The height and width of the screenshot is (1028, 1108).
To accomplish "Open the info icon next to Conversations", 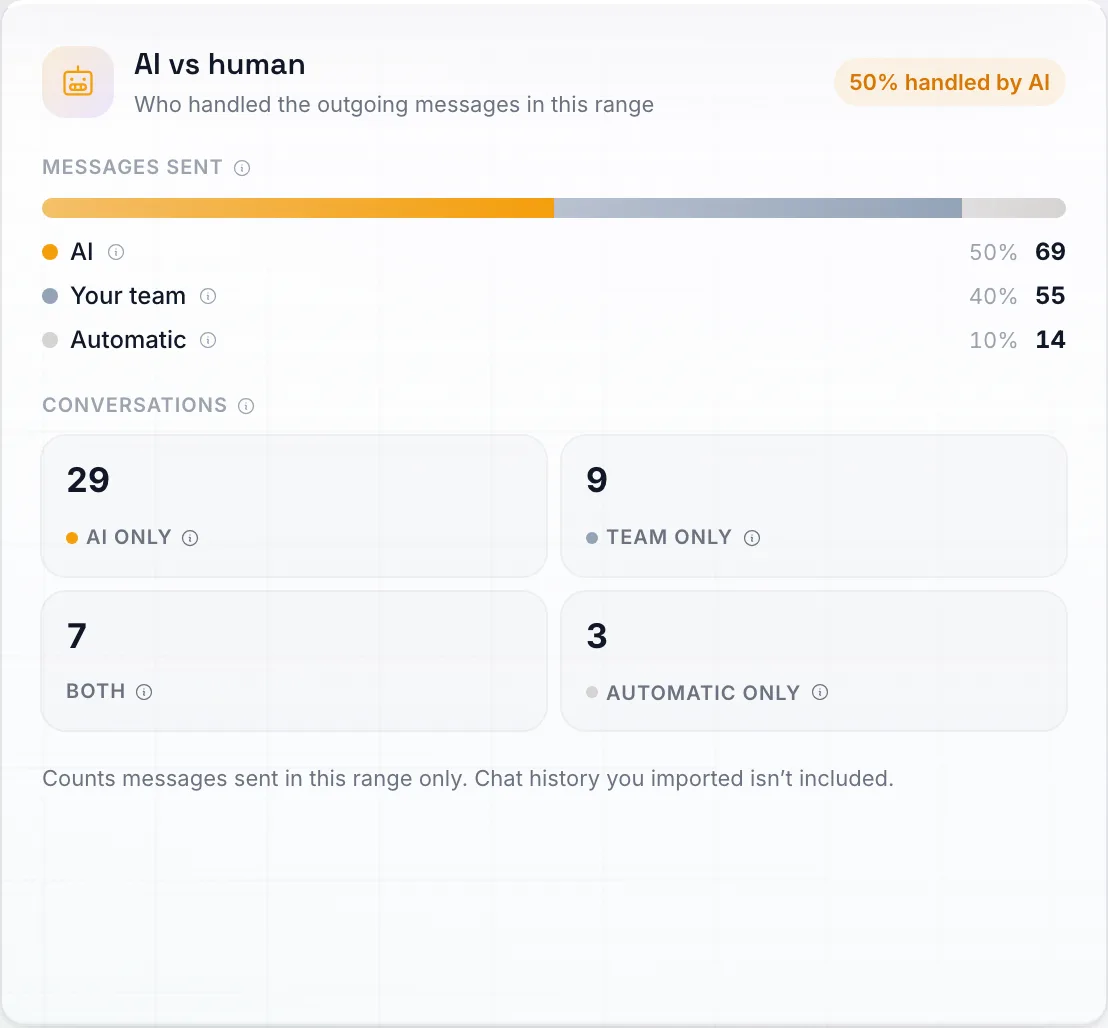I will click(246, 406).
